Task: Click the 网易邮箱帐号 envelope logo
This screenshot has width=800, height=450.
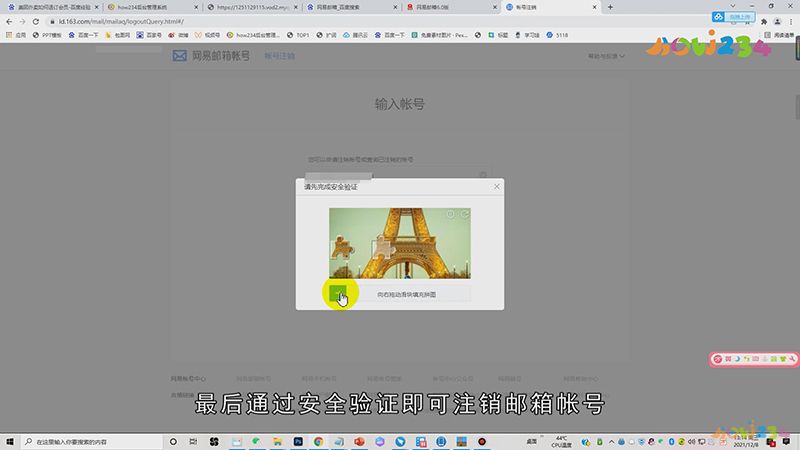Action: click(180, 56)
